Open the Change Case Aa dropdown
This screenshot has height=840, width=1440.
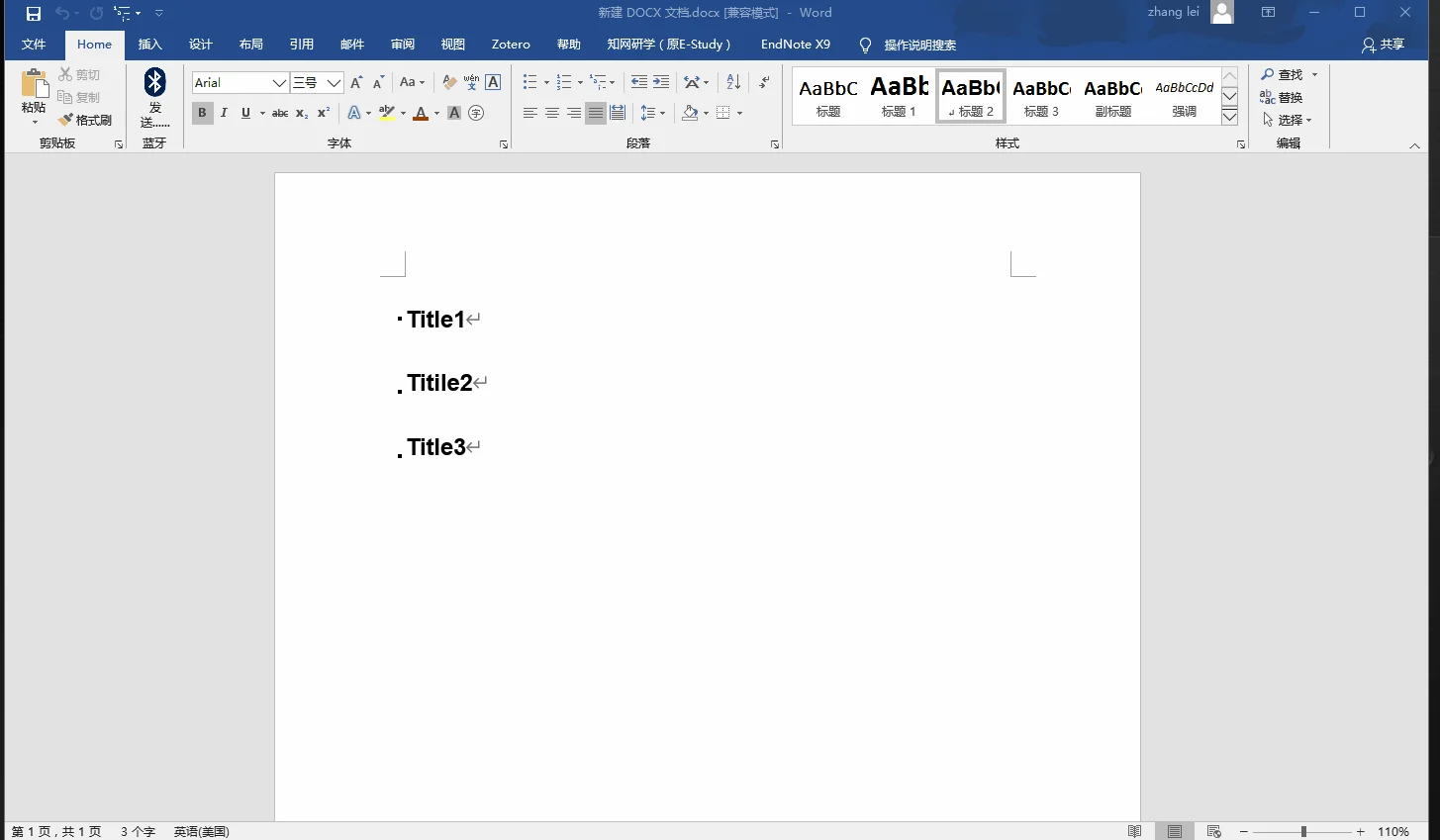point(412,82)
